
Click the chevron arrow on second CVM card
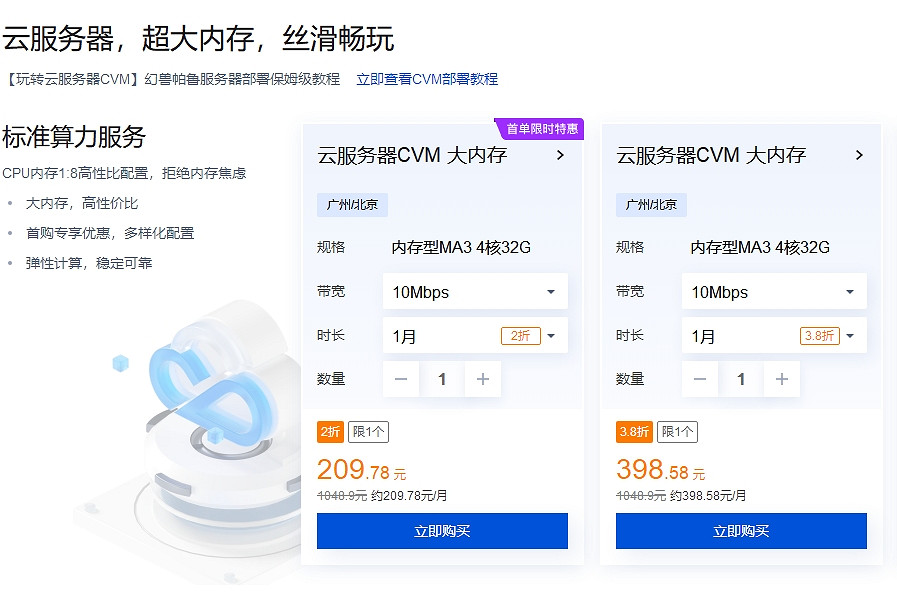click(x=859, y=155)
